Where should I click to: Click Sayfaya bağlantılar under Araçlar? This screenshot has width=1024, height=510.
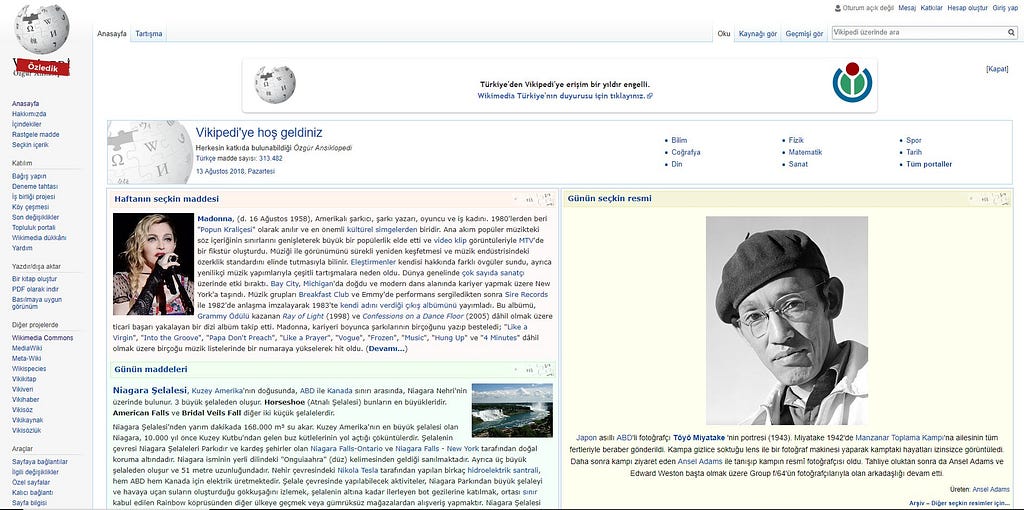40,462
